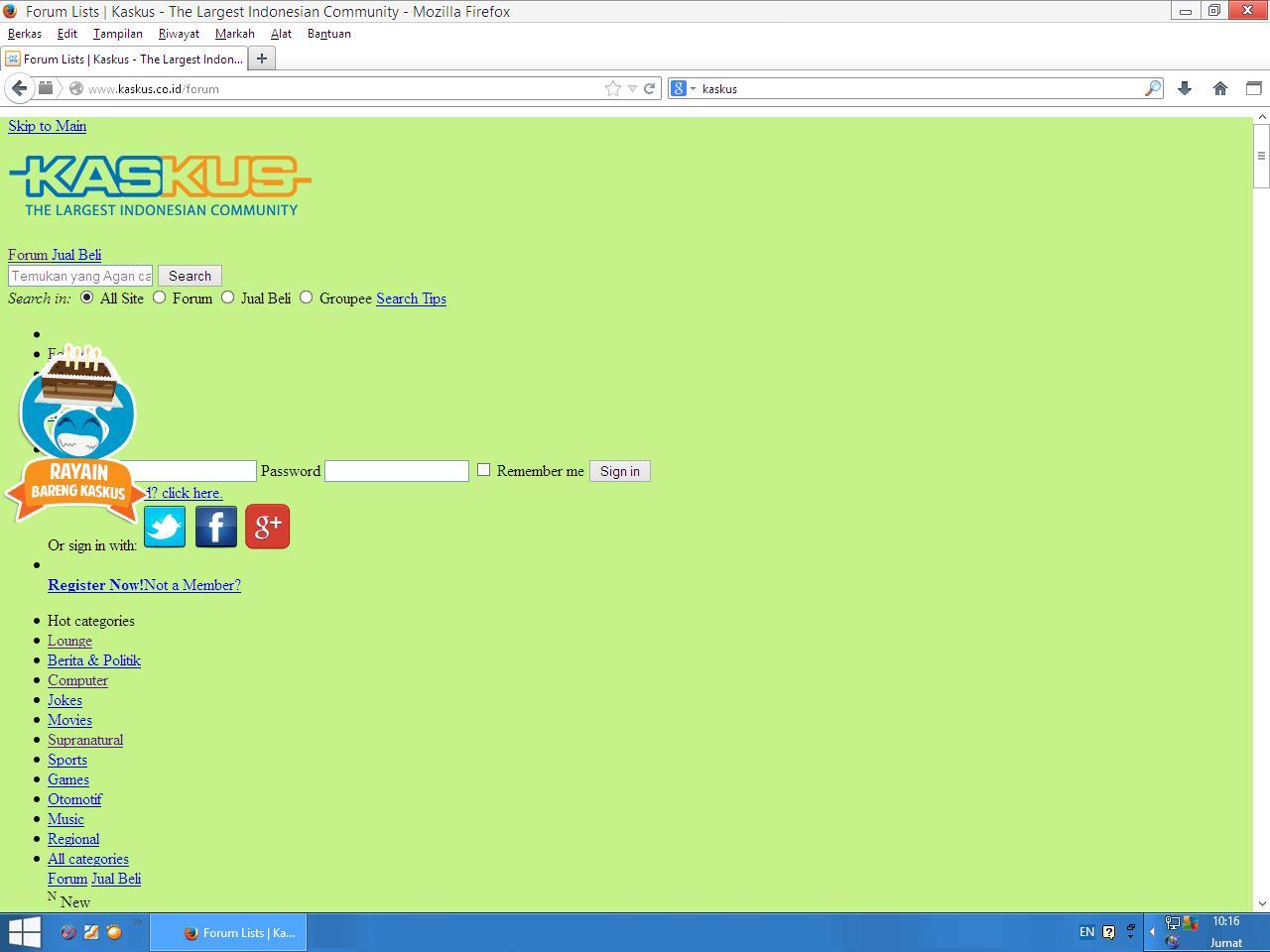Sign in with the Facebook icon
Image resolution: width=1270 pixels, height=952 pixels.
click(x=216, y=527)
